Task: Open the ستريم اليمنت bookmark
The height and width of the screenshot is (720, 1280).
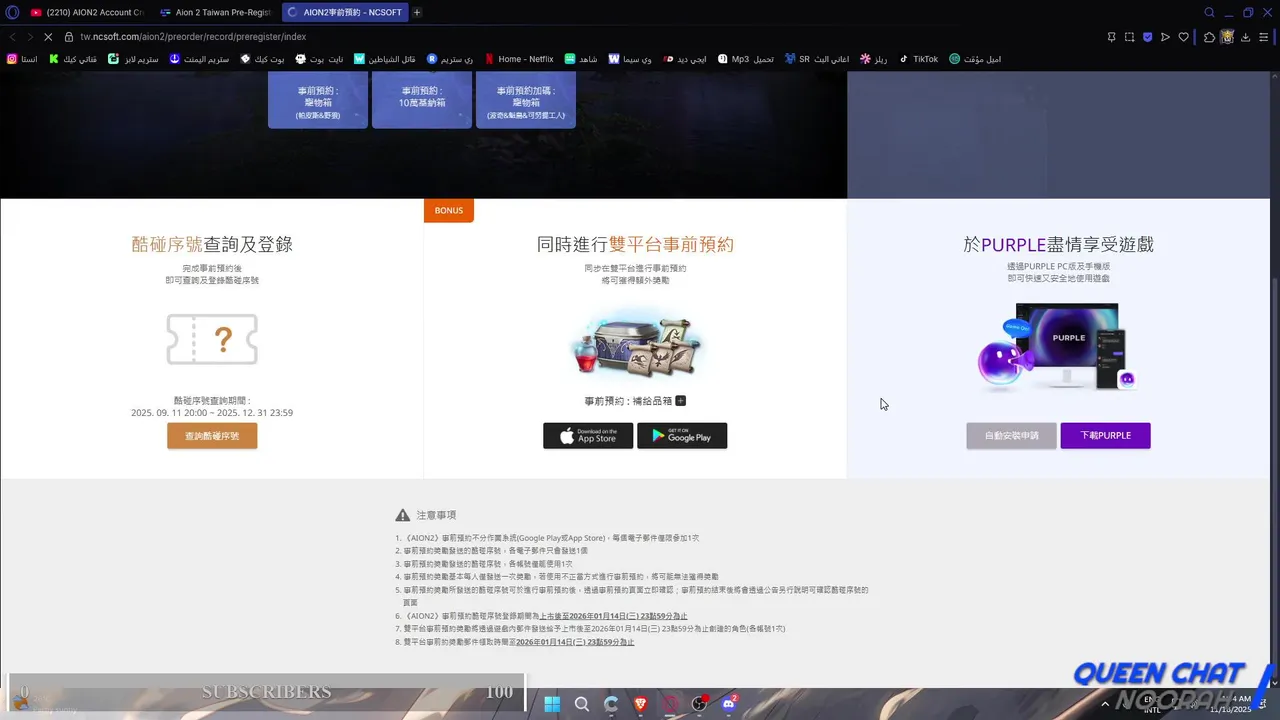Action: click(199, 59)
